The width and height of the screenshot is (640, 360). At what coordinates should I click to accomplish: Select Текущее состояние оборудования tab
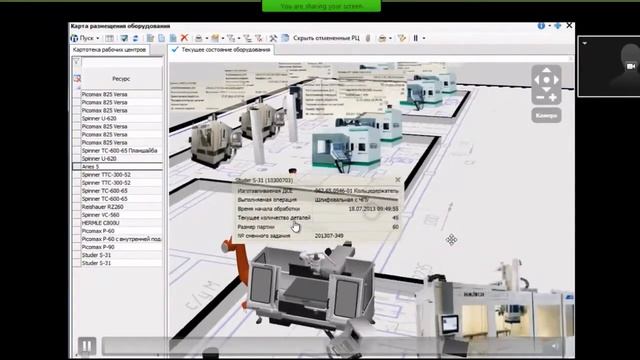click(x=222, y=50)
